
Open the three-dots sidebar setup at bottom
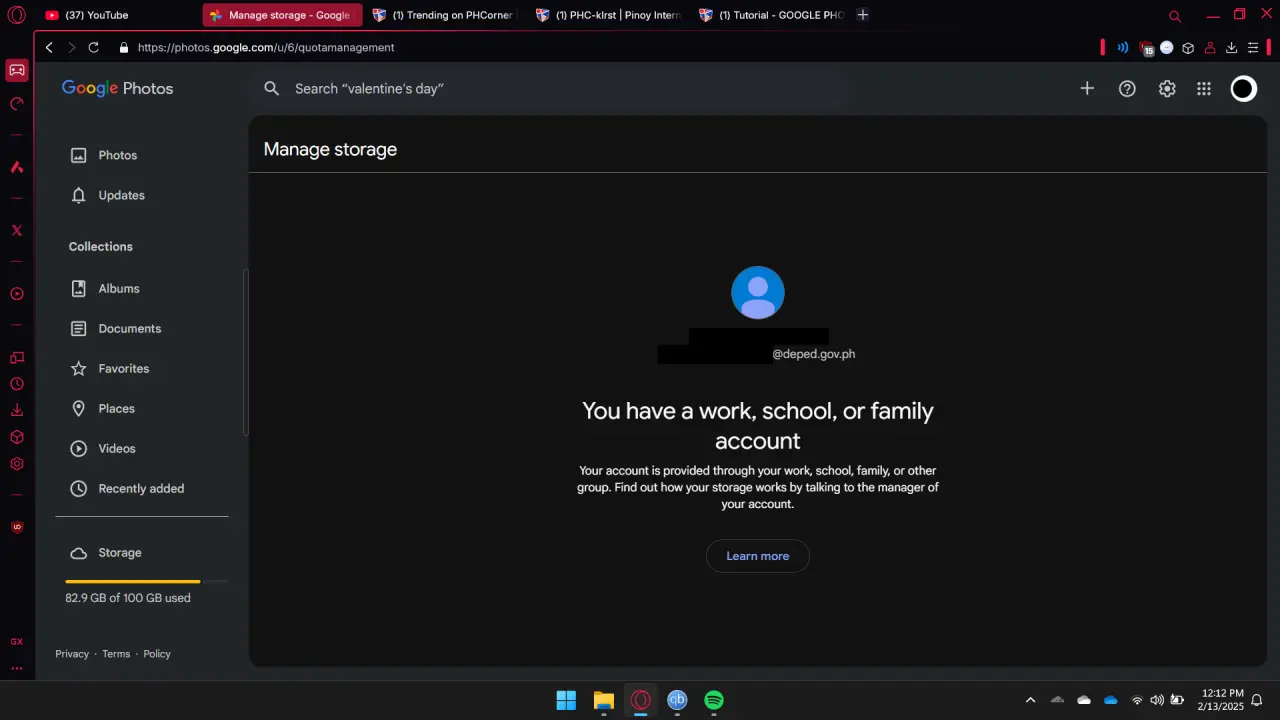coord(16,668)
